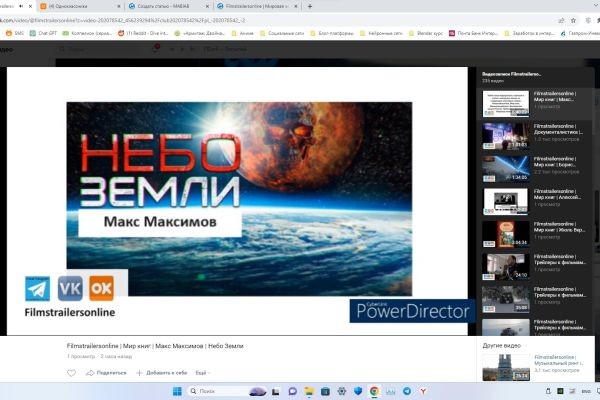Image resolution: width=600 pixels, height=400 pixels.
Task: Click the video title Небо Земли below player
Action: 155,346
